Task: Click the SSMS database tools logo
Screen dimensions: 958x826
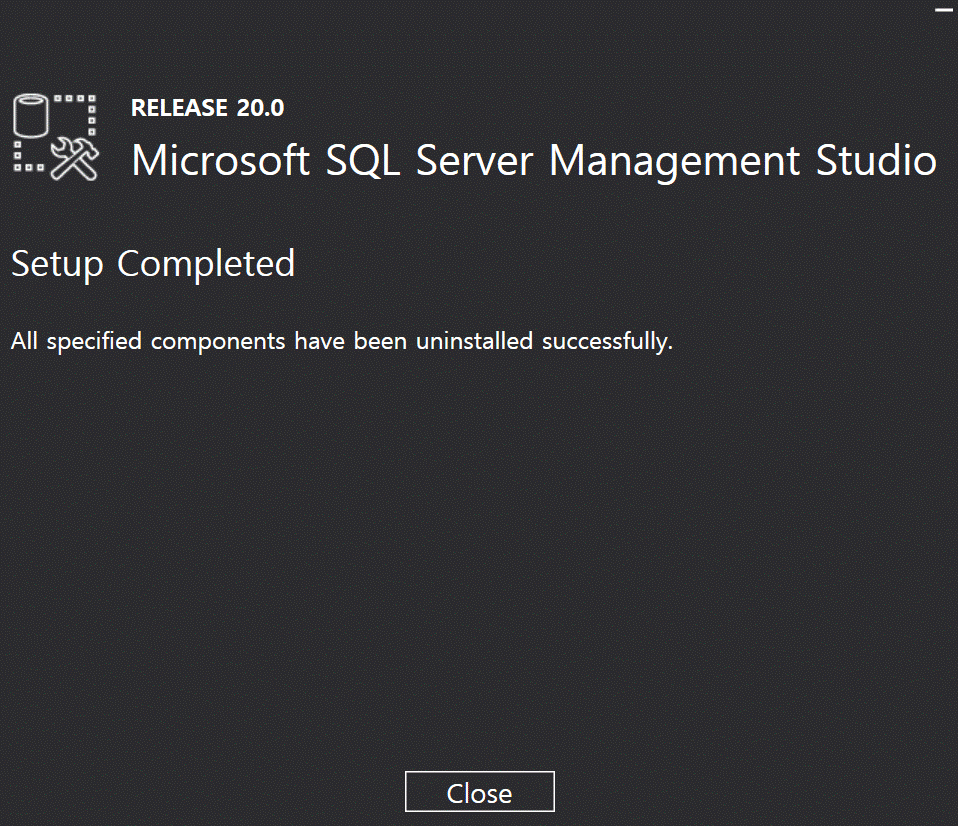Action: click(56, 137)
